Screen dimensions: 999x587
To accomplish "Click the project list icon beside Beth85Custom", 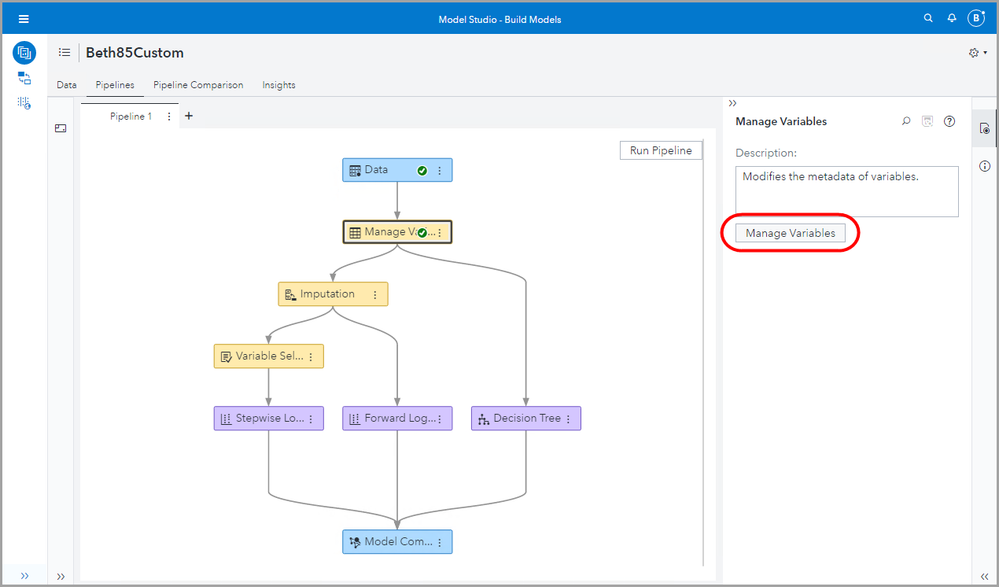I will [64, 53].
